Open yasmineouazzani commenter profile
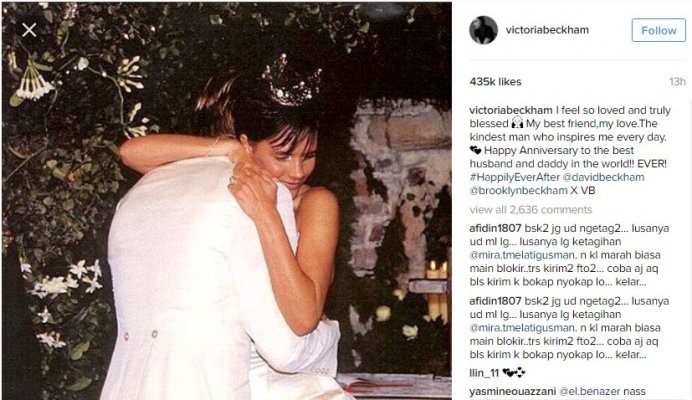Viewport: 692px width, 400px height. click(512, 391)
